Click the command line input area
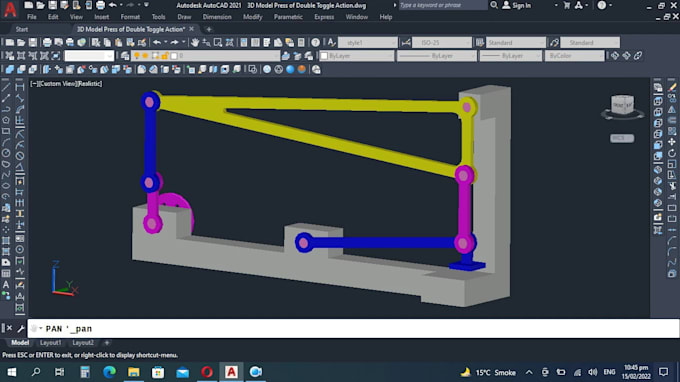This screenshot has height=382, width=680. coord(353,328)
